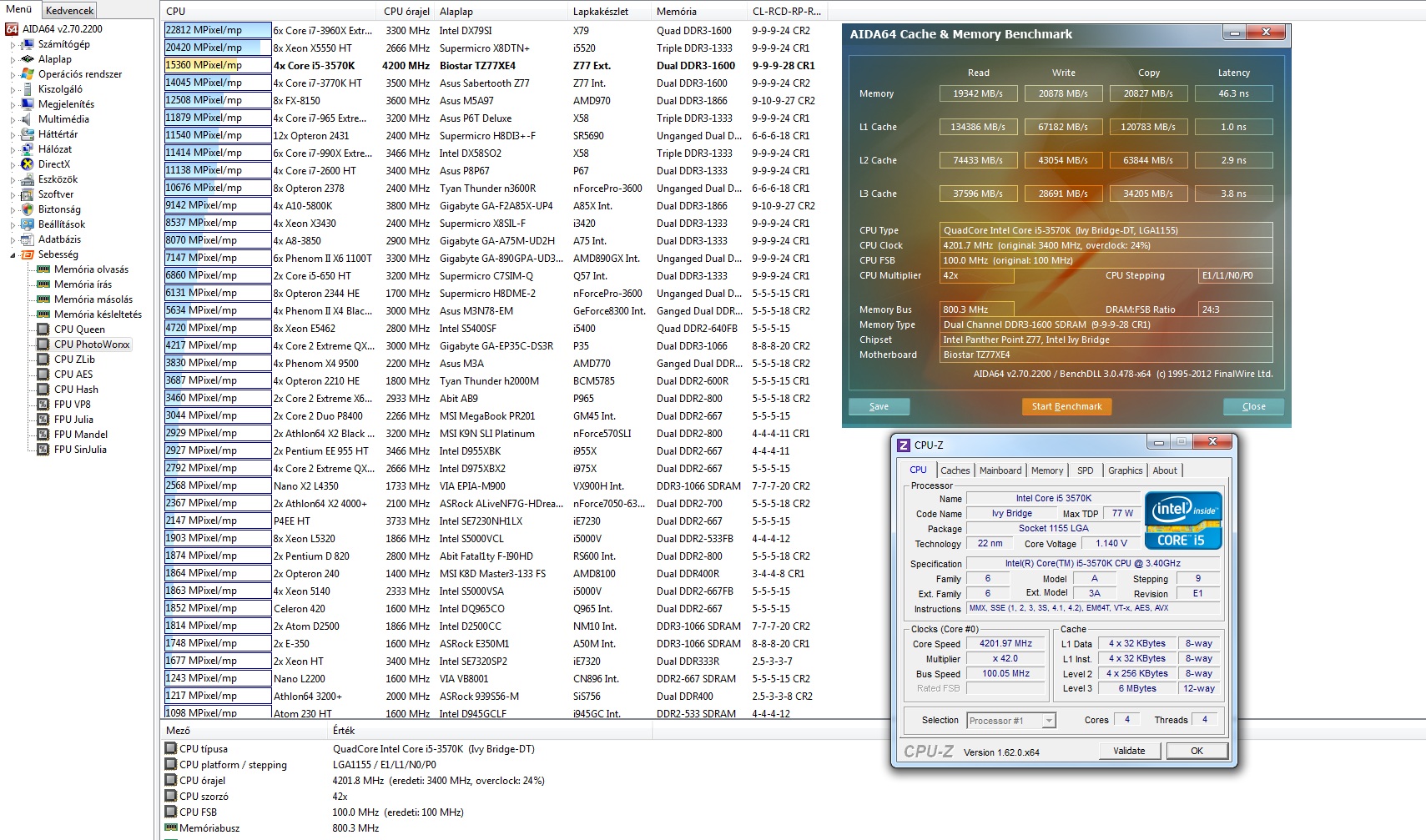Click Close in Cache & Memory Benchmark
Screen dimensions: 1426x840
[x=1253, y=406]
